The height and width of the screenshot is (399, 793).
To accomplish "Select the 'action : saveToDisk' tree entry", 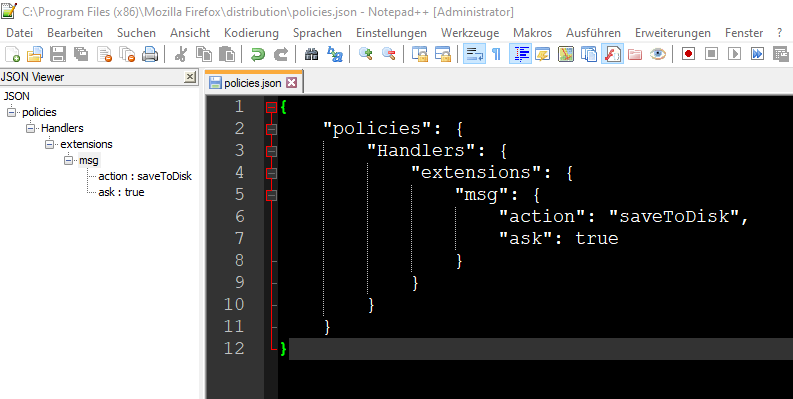I will pos(145,176).
